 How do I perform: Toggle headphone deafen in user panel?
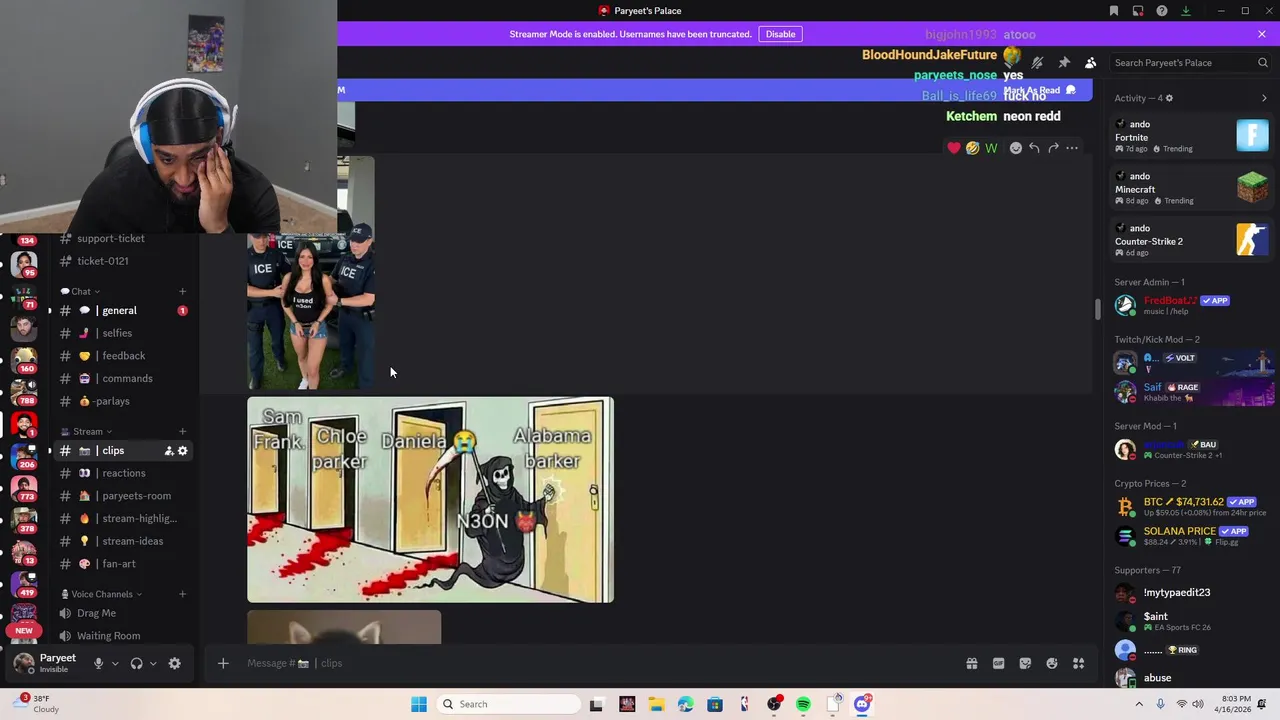(136, 663)
